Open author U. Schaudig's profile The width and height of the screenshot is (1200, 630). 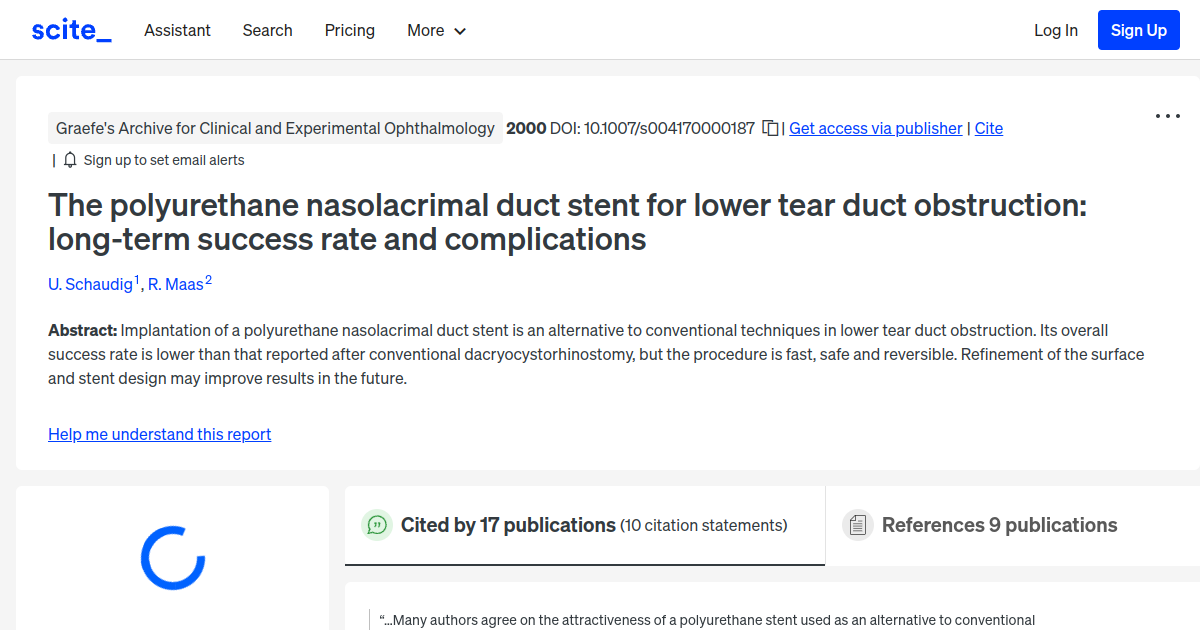coord(91,284)
